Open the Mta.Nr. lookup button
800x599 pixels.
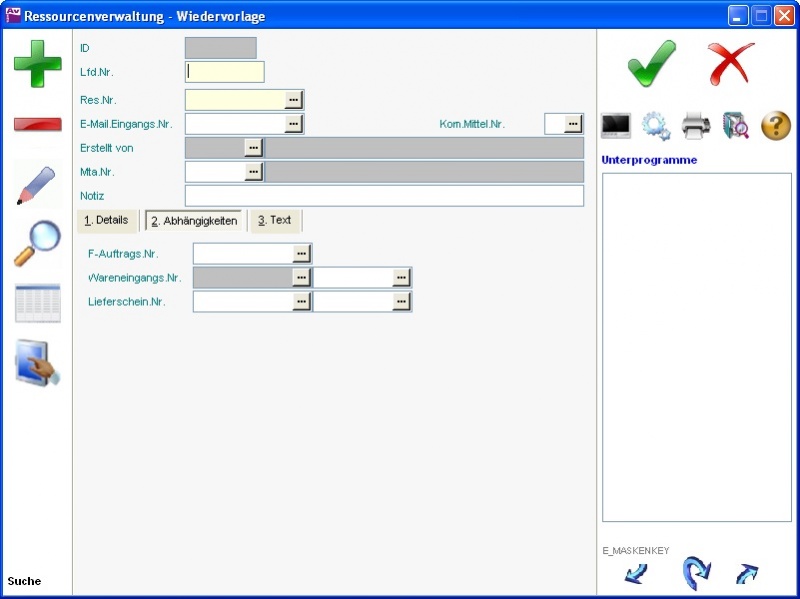[253, 172]
